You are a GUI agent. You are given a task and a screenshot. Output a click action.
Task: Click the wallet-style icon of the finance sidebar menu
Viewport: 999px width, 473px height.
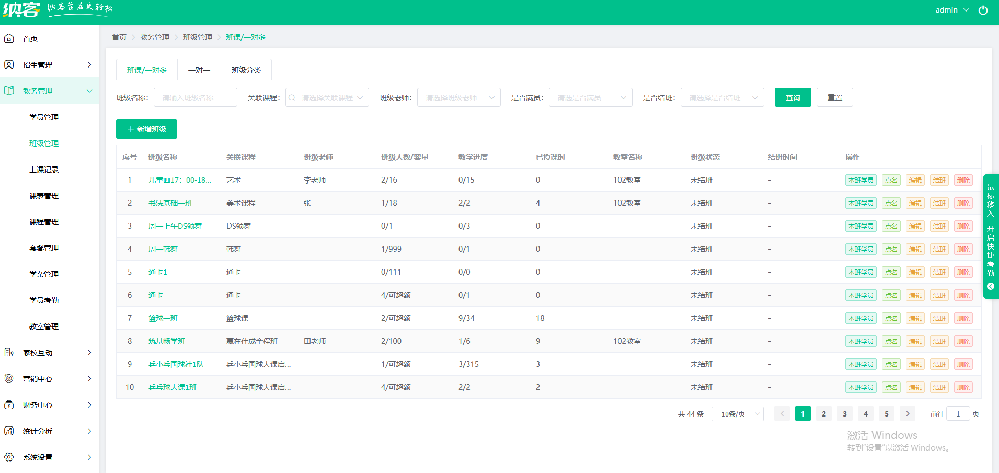[x=9, y=405]
